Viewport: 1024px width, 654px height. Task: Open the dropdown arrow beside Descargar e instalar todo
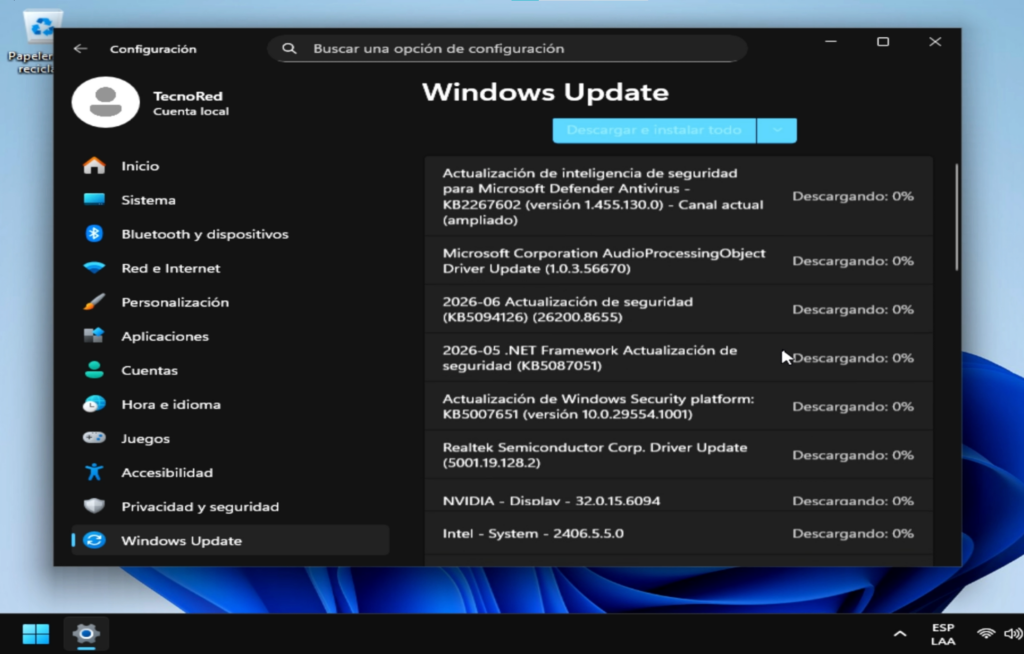click(x=777, y=130)
